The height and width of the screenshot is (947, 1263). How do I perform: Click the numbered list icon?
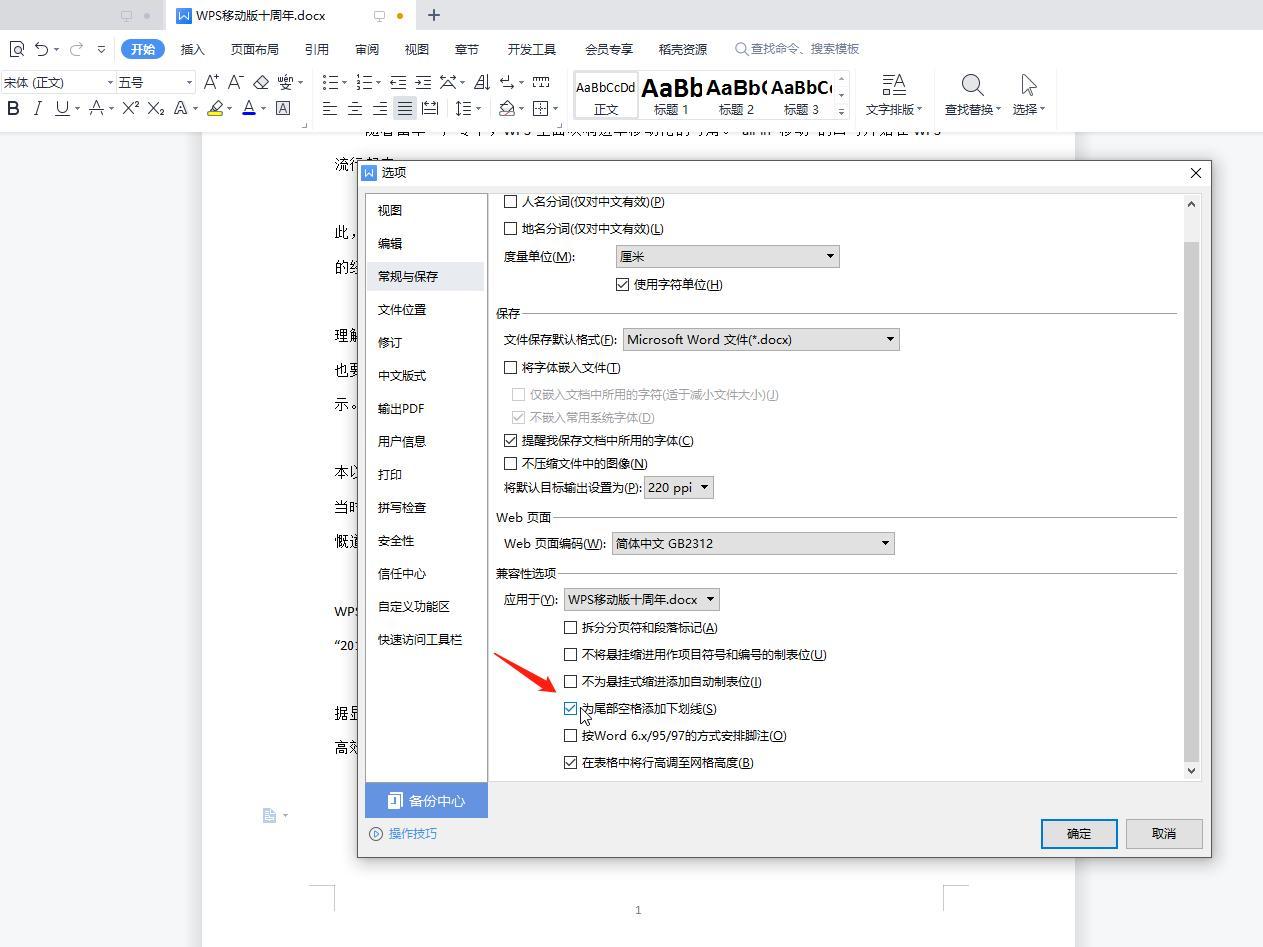click(365, 82)
